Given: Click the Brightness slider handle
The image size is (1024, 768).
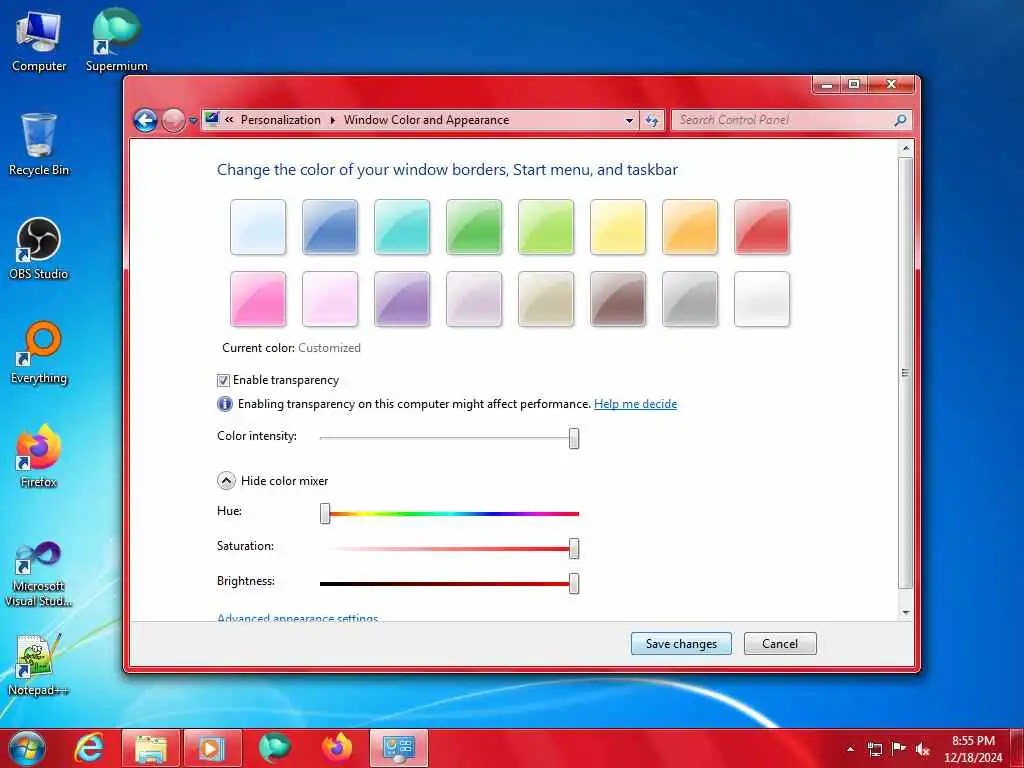Looking at the screenshot, I should pos(574,583).
